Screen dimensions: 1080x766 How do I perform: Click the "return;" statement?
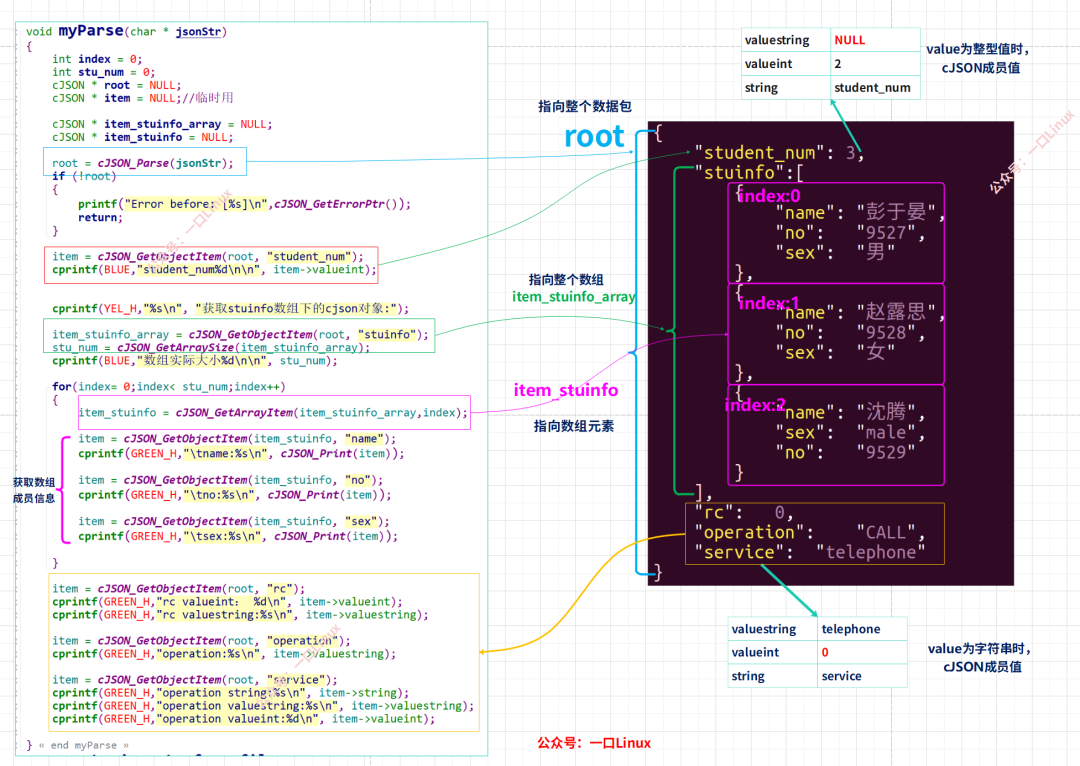(x=100, y=218)
